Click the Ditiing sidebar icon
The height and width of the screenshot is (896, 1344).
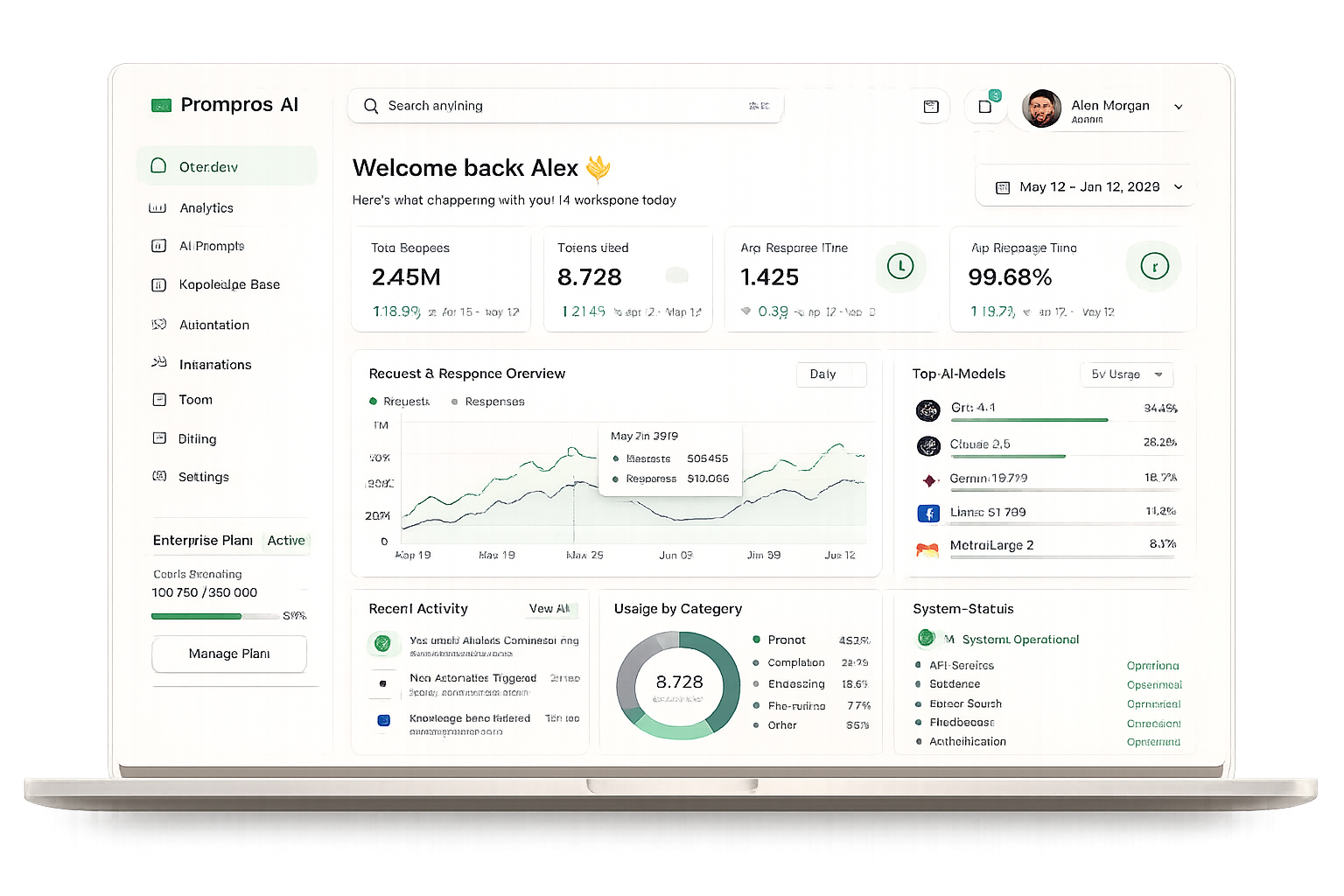tap(159, 437)
